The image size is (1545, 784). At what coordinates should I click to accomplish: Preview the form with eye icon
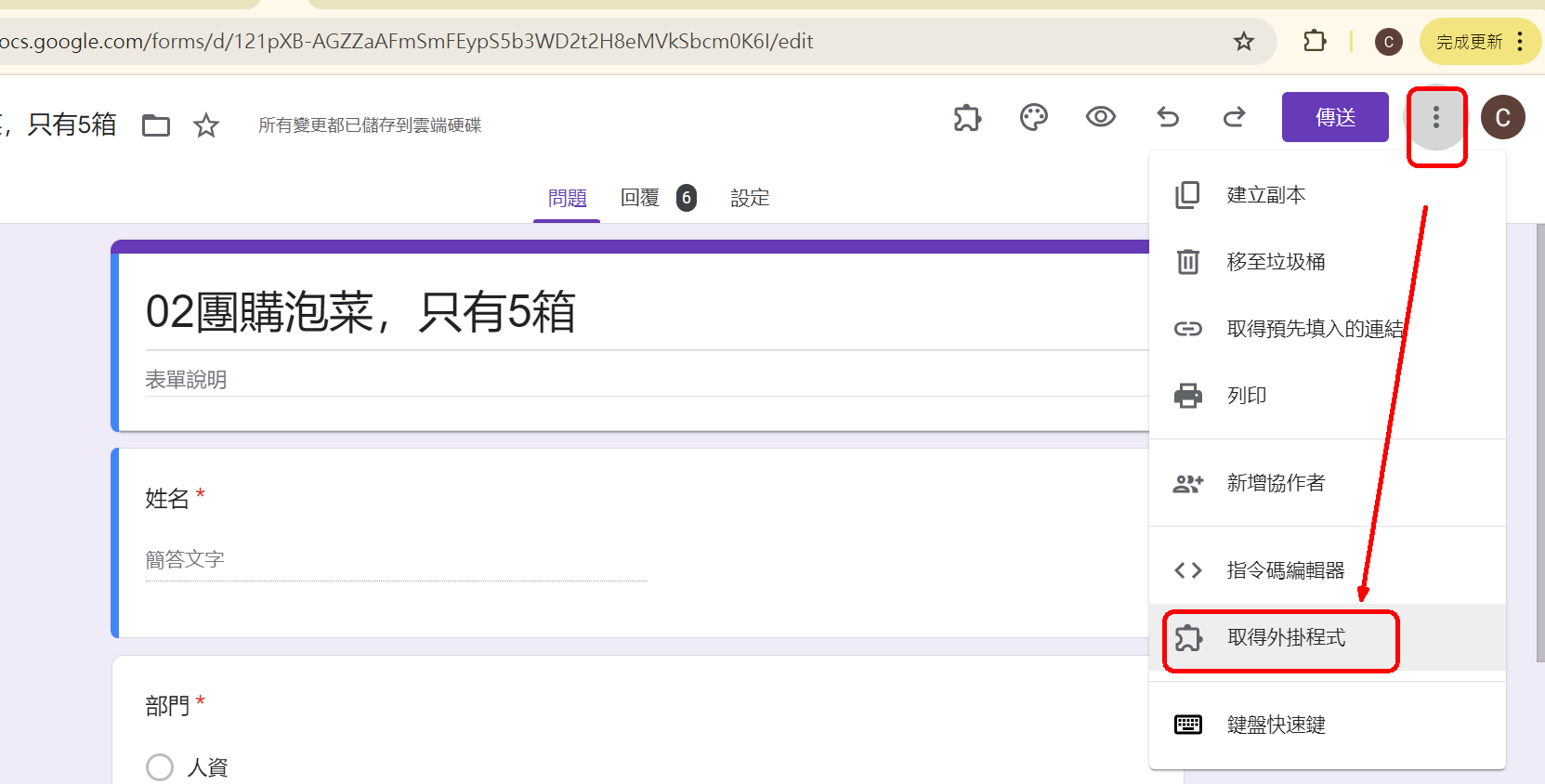(x=1100, y=117)
